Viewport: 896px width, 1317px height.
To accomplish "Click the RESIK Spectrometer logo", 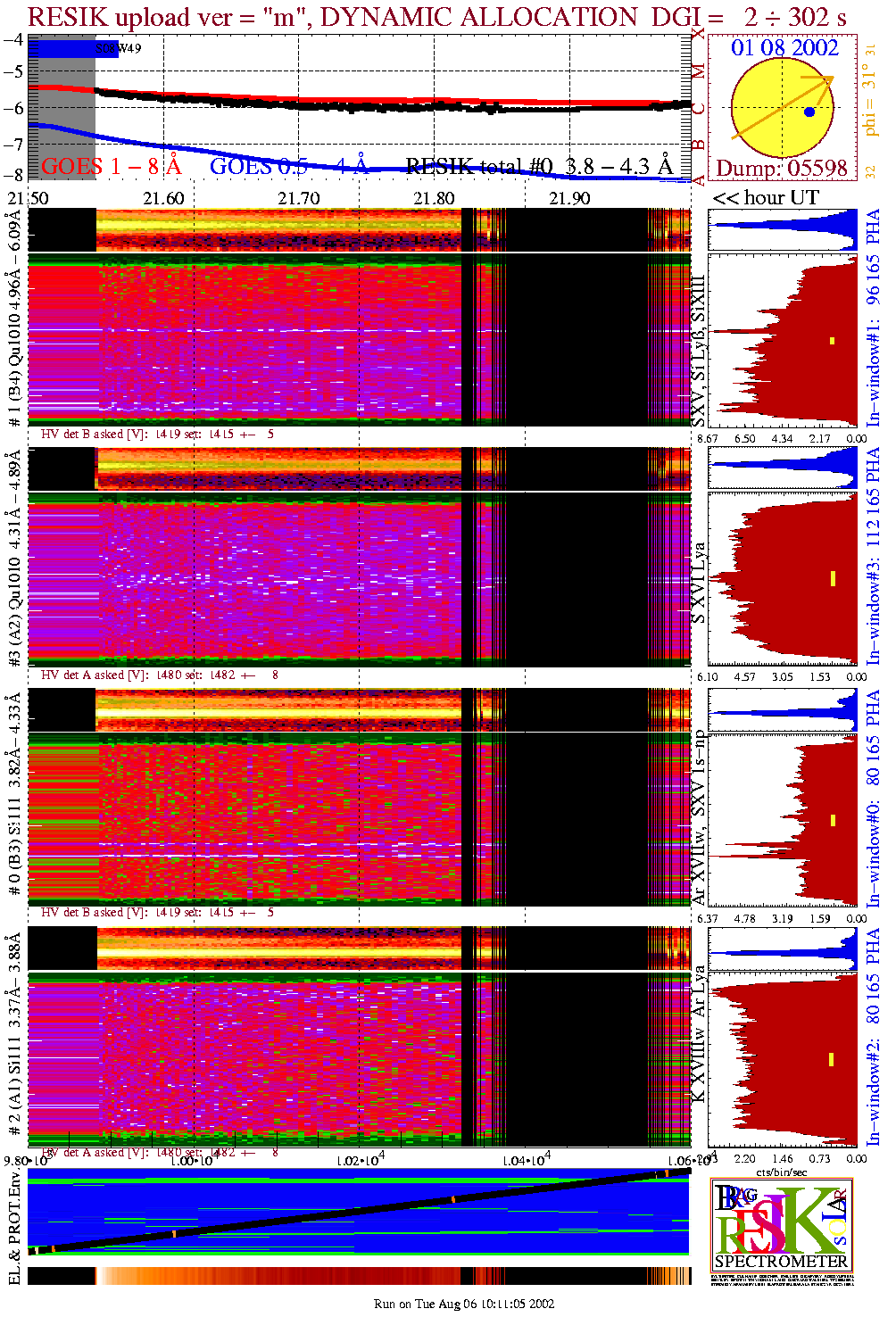I will tap(782, 1223).
